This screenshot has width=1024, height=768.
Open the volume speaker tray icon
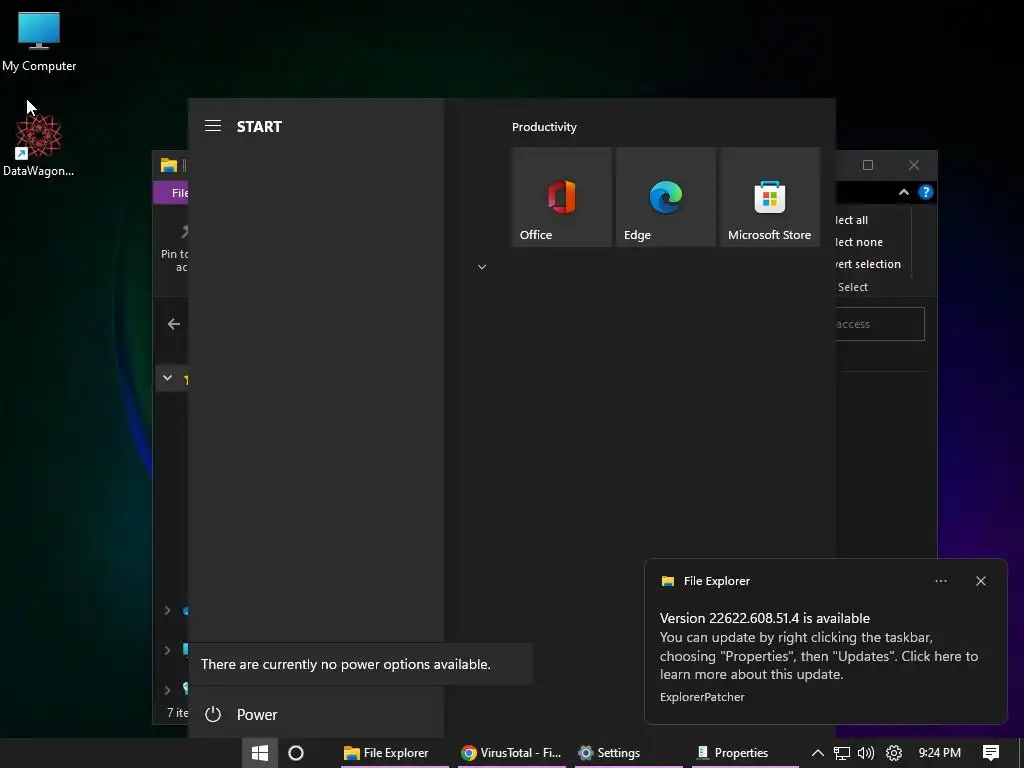tap(866, 753)
